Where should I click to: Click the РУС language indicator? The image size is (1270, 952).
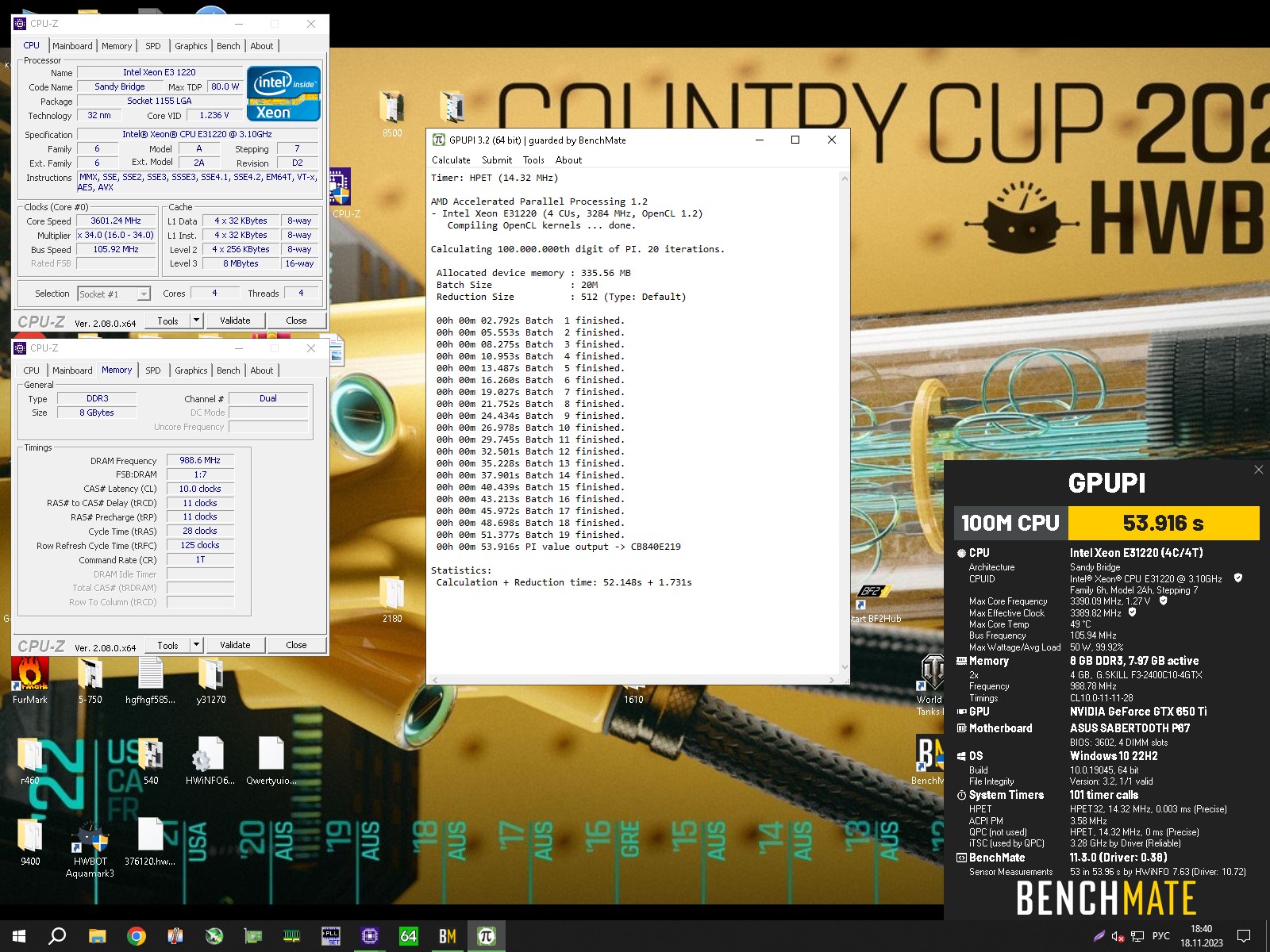pyautogui.click(x=1161, y=936)
